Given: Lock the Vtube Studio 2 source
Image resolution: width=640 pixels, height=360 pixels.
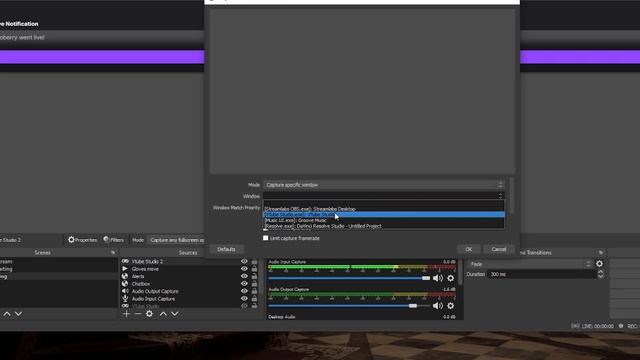Looking at the screenshot, I should [254, 261].
